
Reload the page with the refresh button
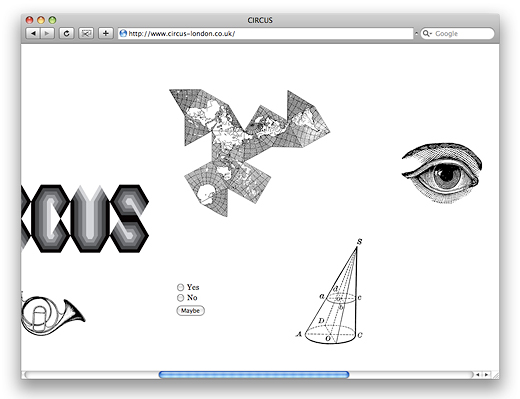(66, 33)
